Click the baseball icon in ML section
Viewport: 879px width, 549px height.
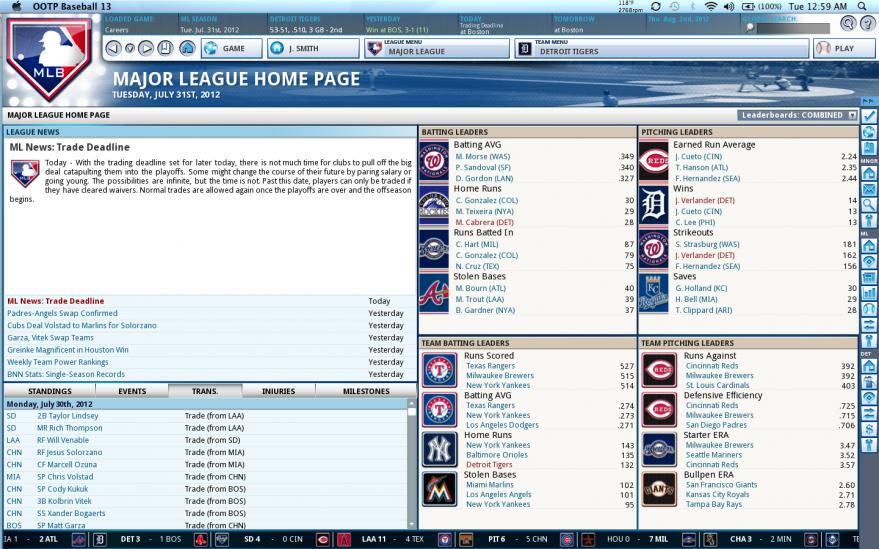[x=868, y=308]
